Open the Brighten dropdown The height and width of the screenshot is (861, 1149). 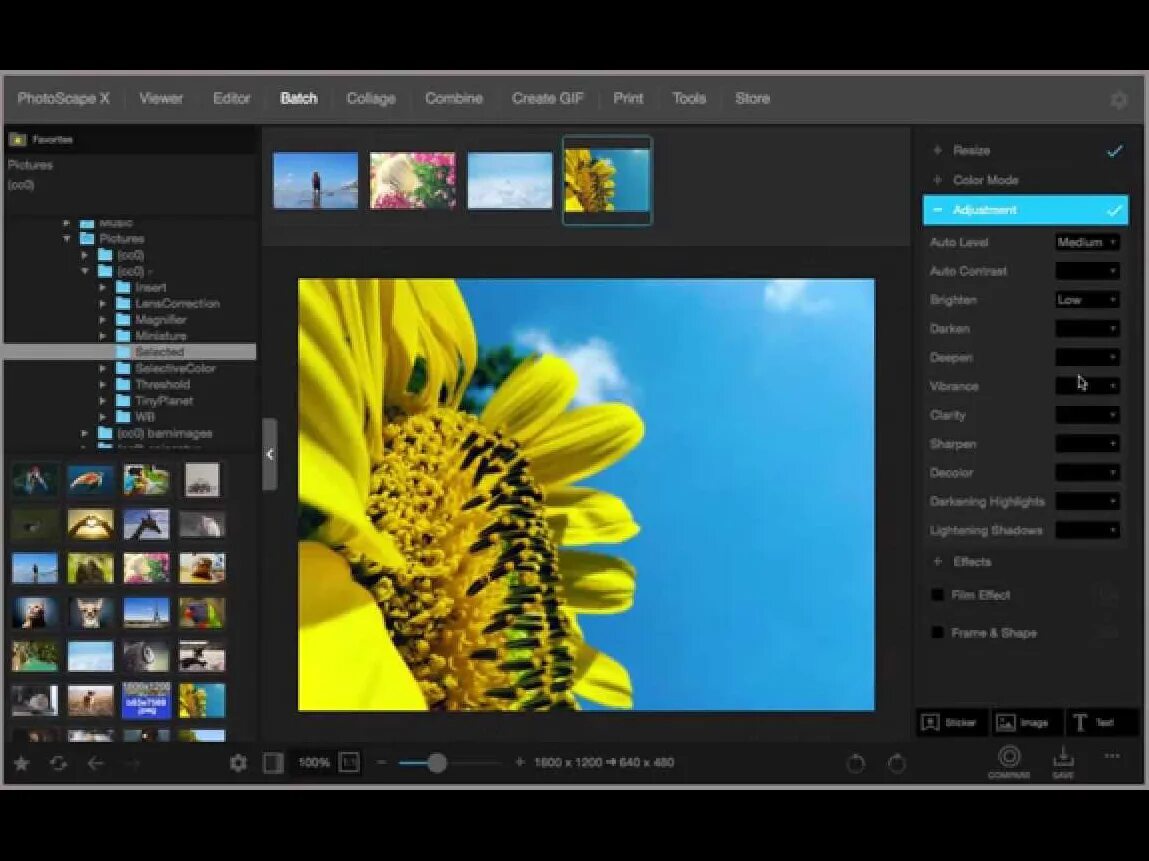[1087, 300]
